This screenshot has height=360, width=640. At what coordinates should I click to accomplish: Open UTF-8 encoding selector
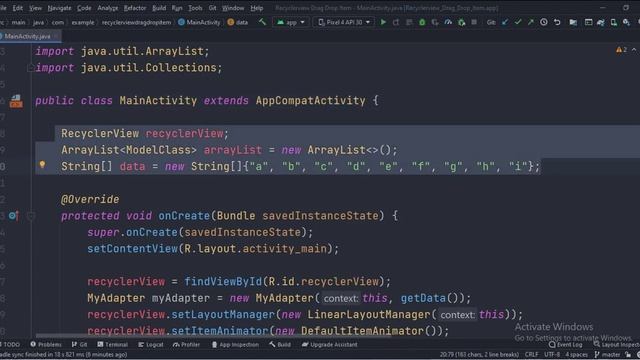point(552,355)
